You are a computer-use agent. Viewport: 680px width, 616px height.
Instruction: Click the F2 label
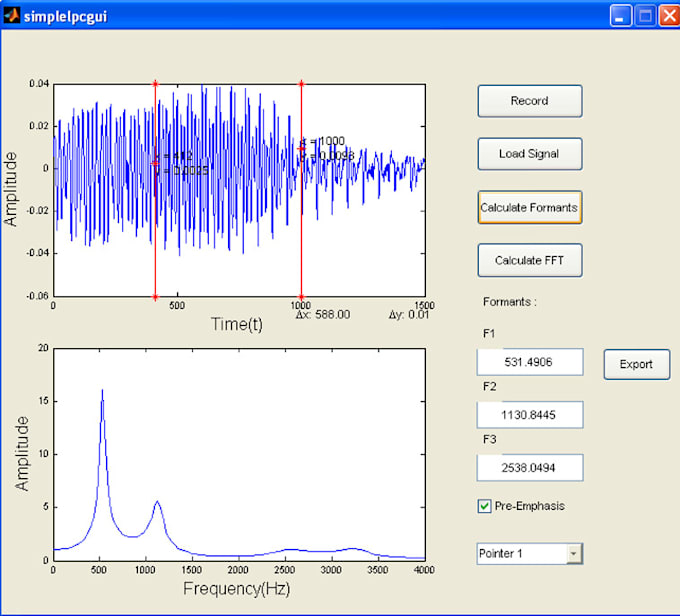tap(489, 386)
